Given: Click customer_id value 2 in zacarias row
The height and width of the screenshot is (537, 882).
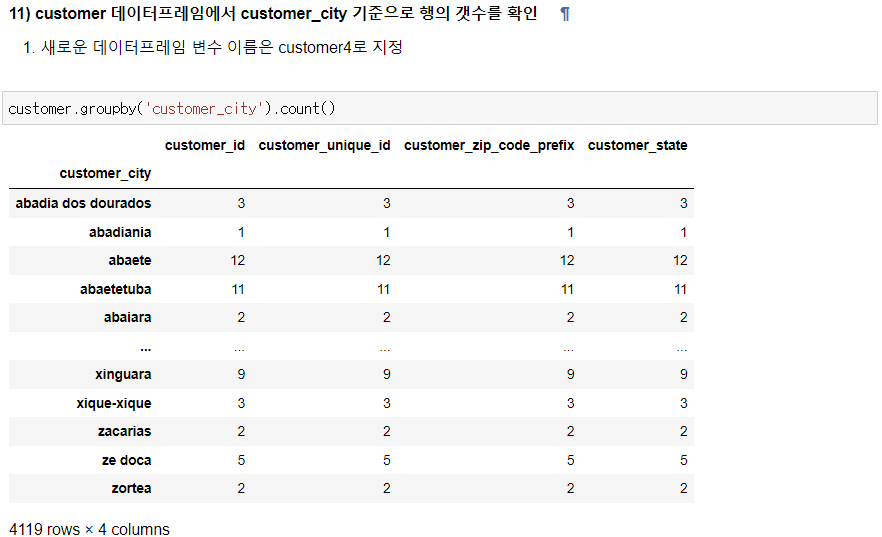Looking at the screenshot, I should (241, 431).
